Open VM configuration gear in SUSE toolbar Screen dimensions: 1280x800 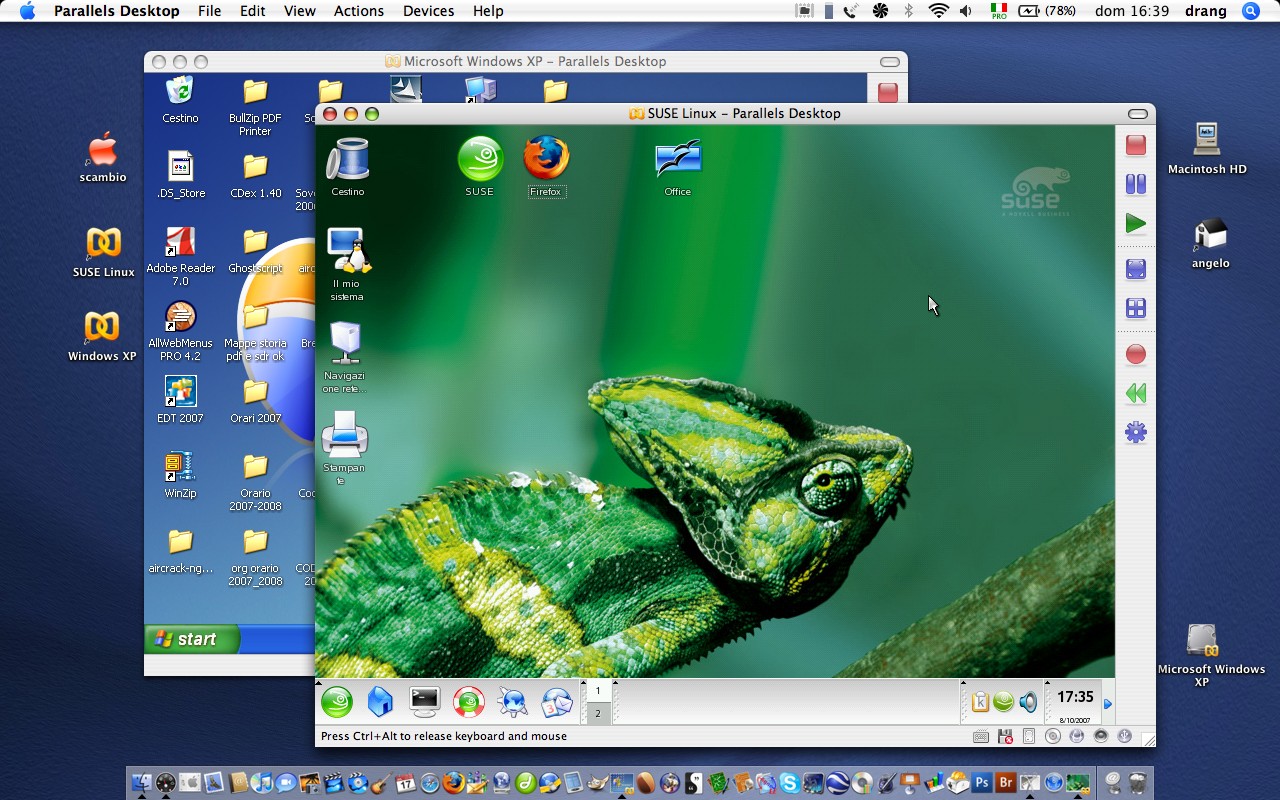point(1135,433)
